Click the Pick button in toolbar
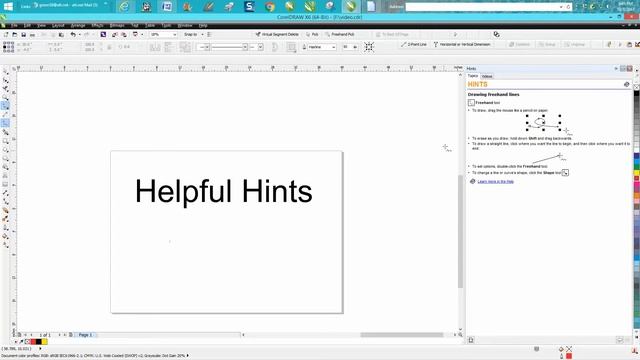The image size is (640, 360). (312, 35)
